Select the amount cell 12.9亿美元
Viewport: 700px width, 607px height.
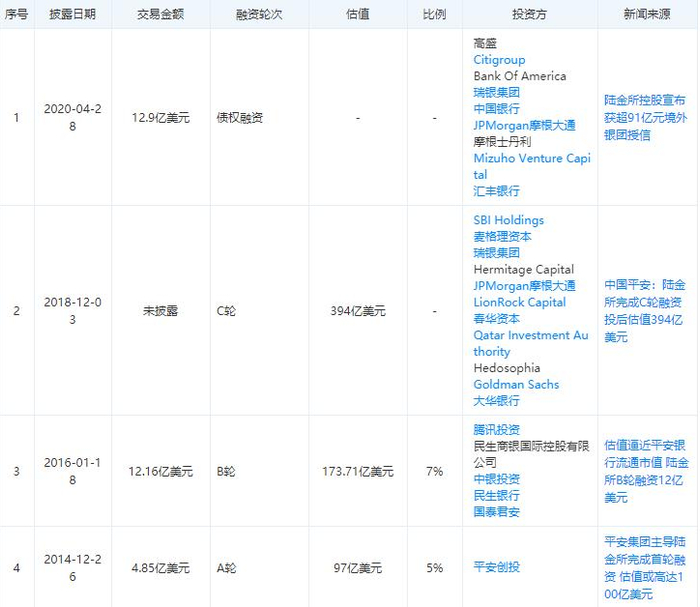coord(161,118)
